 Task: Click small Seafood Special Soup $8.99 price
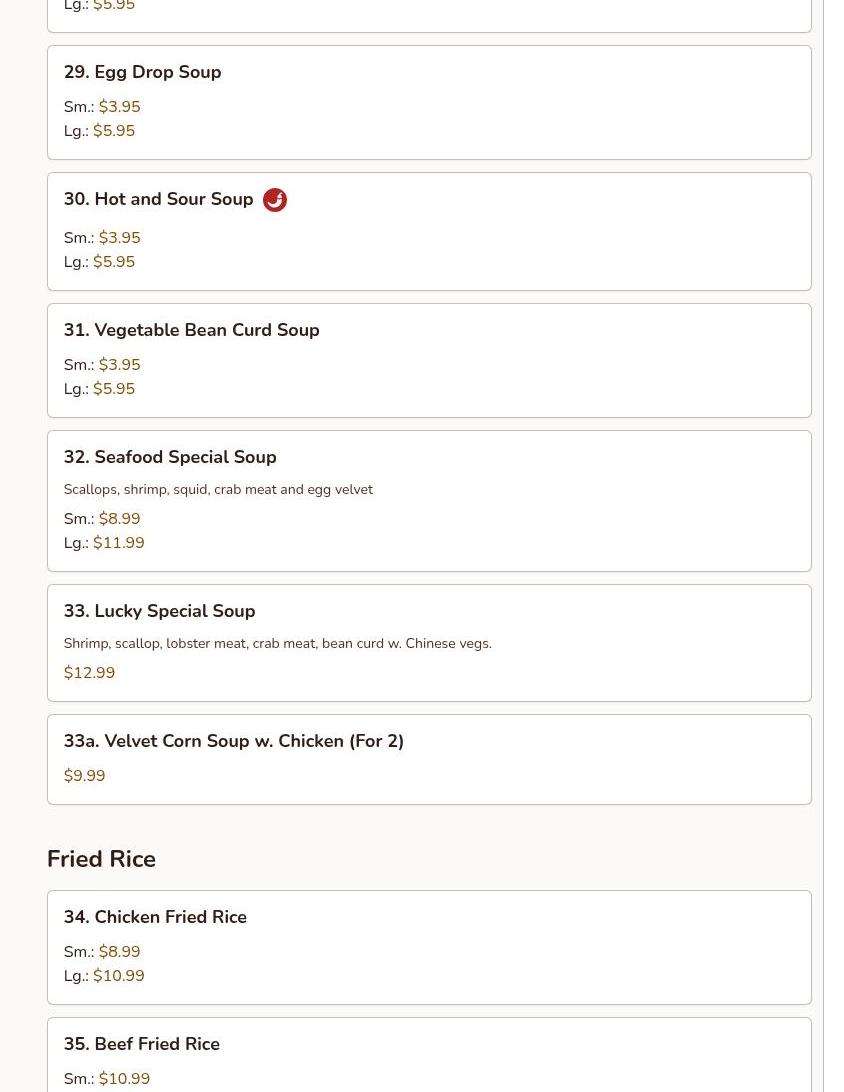pyautogui.click(x=119, y=519)
